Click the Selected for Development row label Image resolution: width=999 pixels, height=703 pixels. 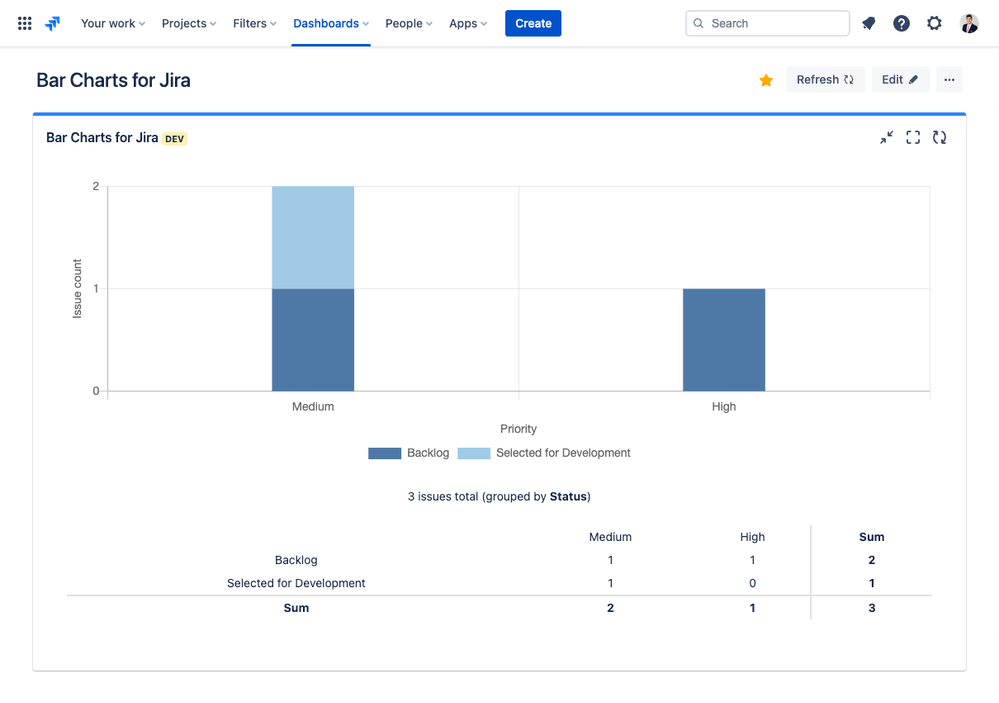[296, 583]
